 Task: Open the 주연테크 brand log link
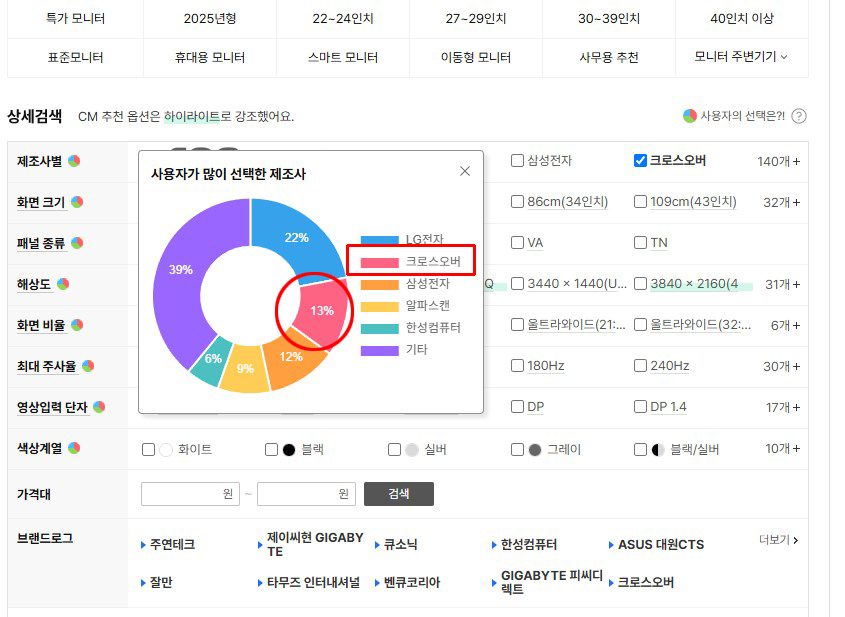(172, 545)
